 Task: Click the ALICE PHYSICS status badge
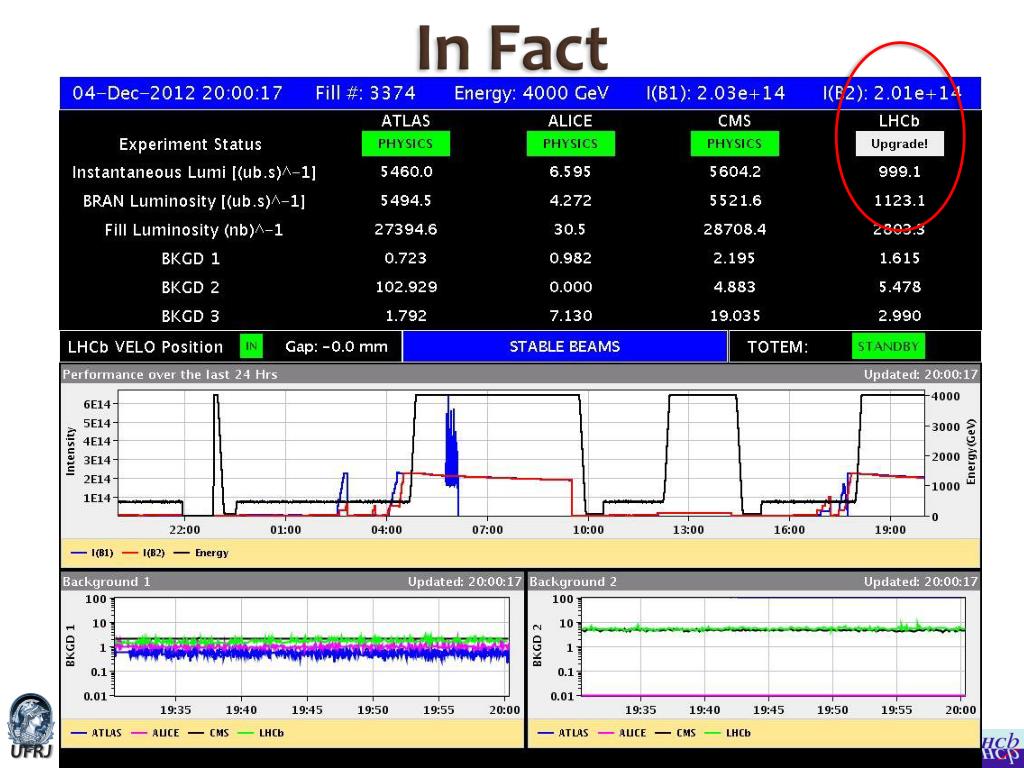[x=570, y=144]
